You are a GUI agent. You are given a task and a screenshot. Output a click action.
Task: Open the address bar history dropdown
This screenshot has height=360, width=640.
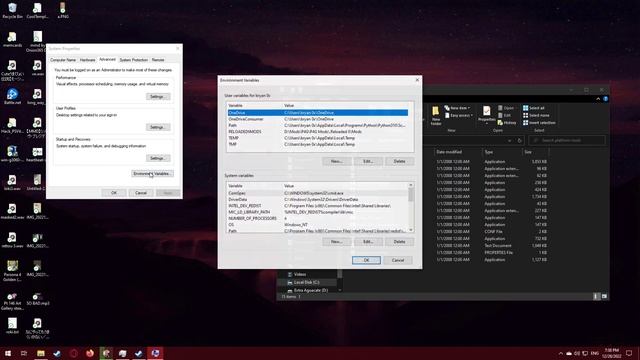(x=510, y=140)
